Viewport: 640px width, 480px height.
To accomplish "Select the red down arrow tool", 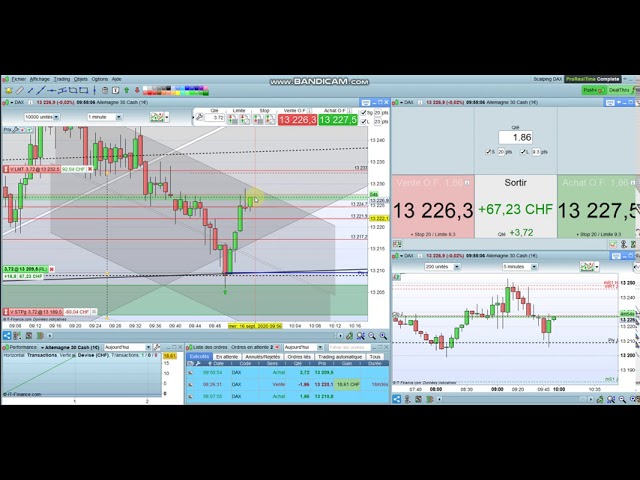I will tap(137, 90).
